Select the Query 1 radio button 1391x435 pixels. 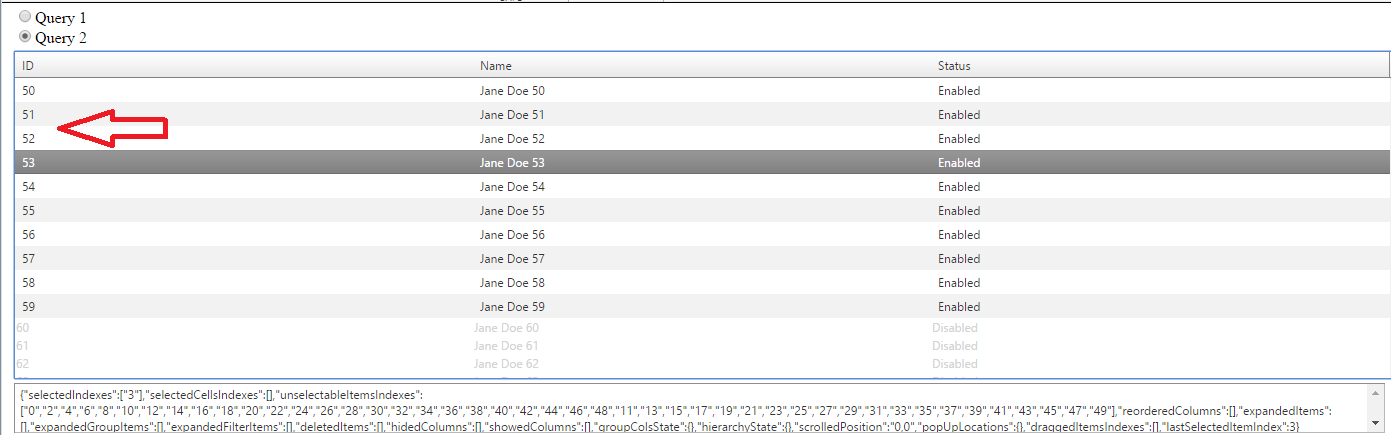[x=25, y=17]
